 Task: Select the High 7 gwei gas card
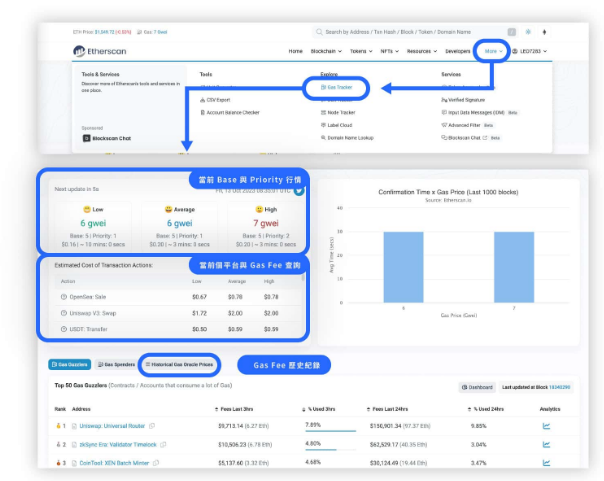coord(266,226)
